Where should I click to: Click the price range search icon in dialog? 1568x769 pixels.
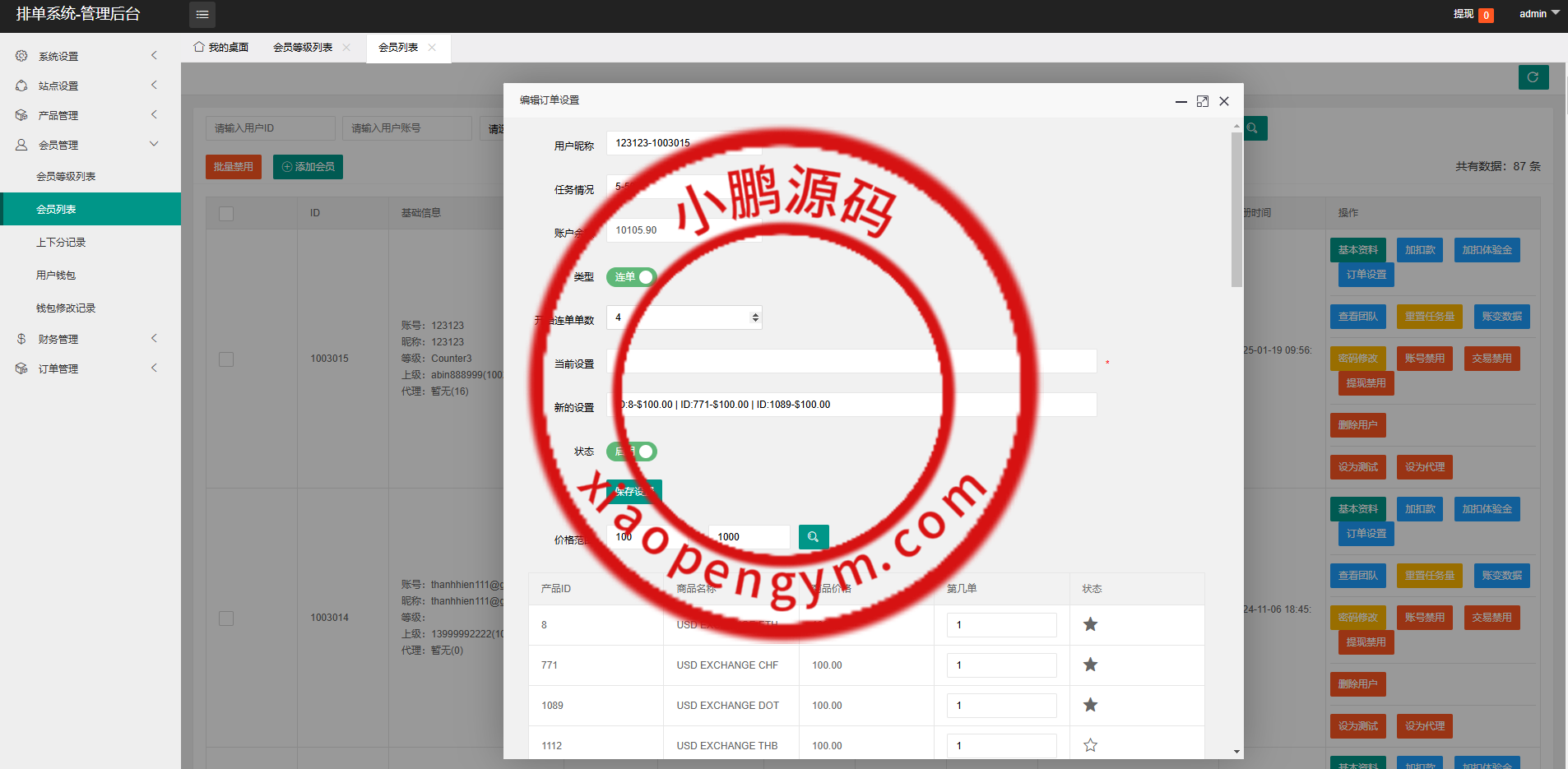click(814, 537)
